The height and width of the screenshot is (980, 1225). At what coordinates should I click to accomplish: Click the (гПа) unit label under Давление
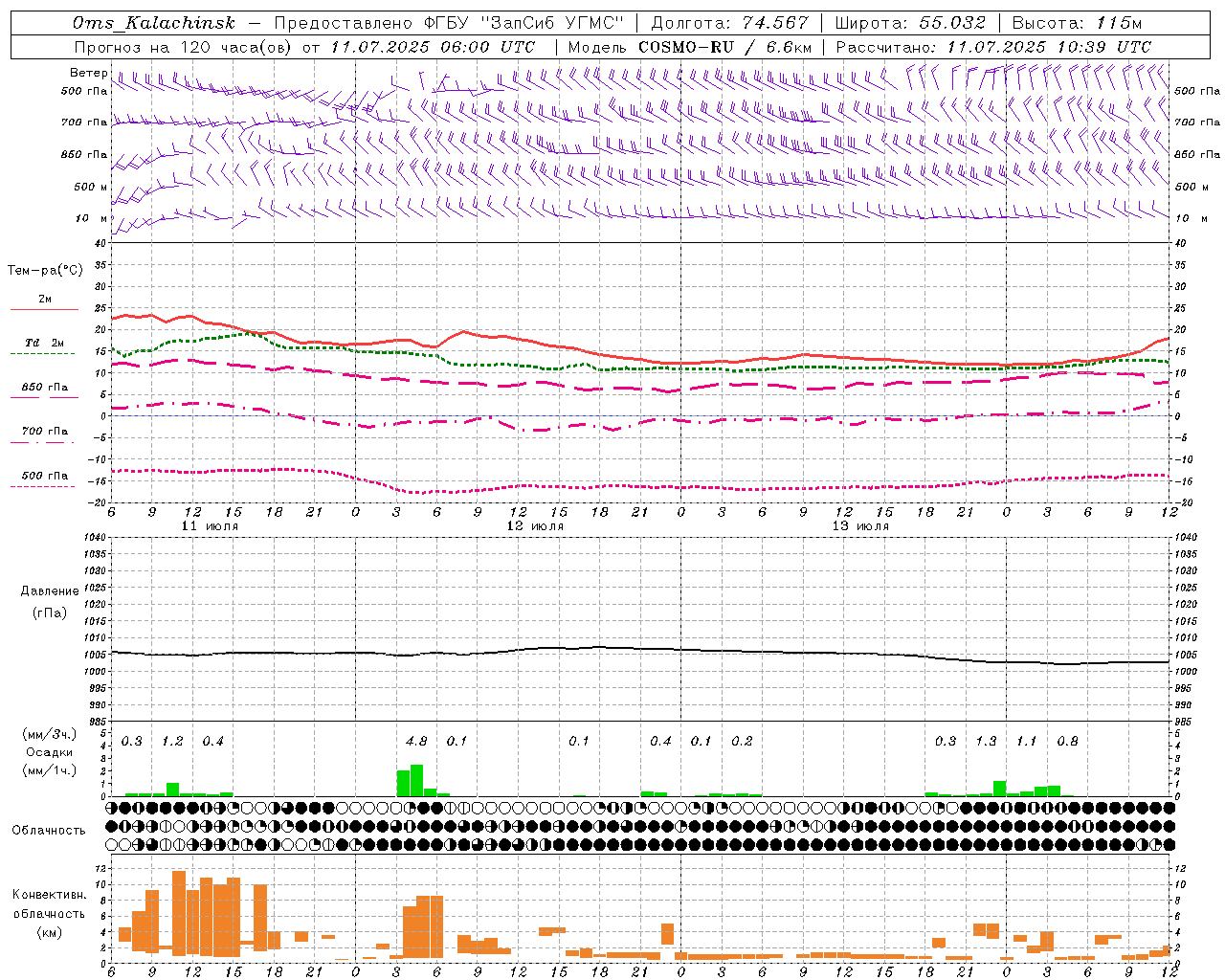tap(50, 612)
